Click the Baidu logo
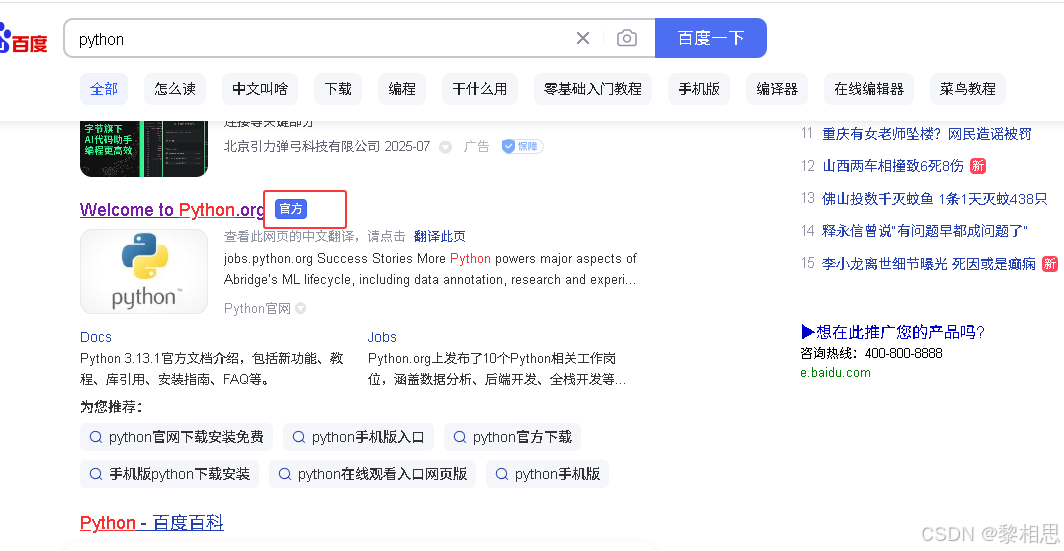 coord(24,39)
